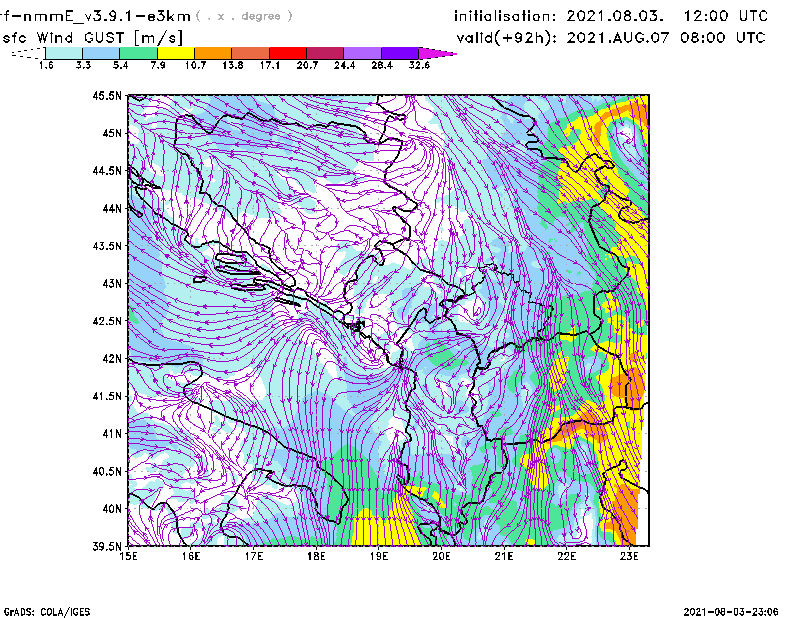Click the '40.5N' latitude label
800x618 pixels.
click(x=107, y=472)
